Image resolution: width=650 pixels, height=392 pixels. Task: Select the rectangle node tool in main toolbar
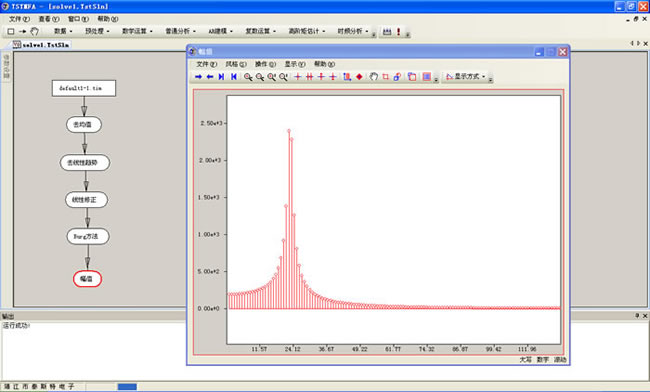(x=11, y=31)
